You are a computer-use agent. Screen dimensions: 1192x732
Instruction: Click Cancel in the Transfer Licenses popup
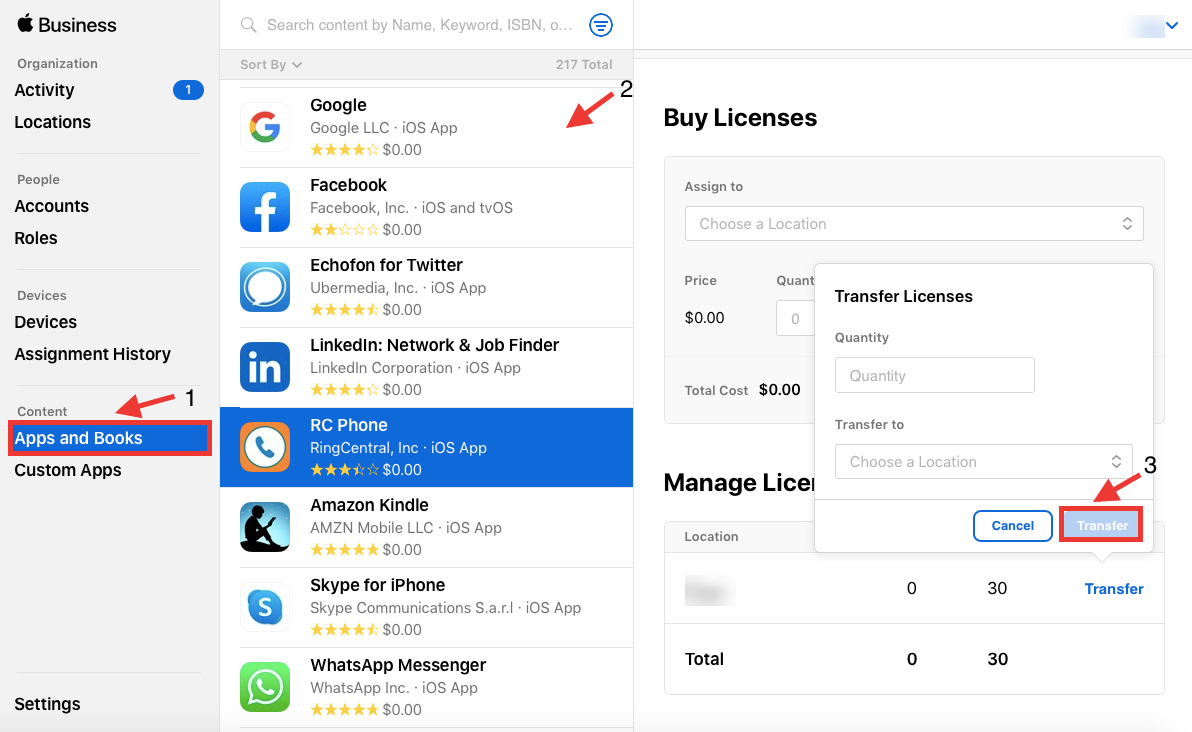pyautogui.click(x=1013, y=525)
